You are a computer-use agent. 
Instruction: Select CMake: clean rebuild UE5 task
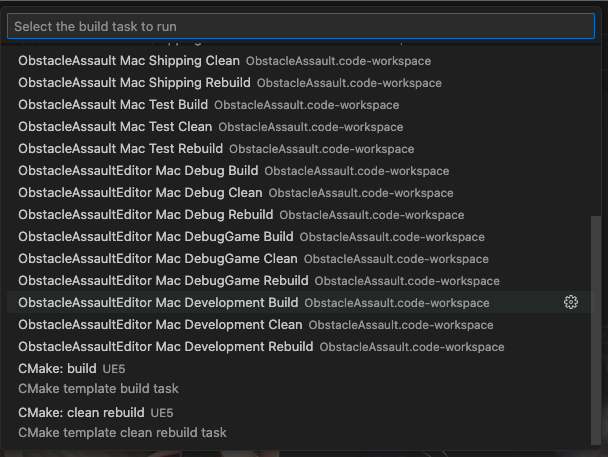click(301, 423)
